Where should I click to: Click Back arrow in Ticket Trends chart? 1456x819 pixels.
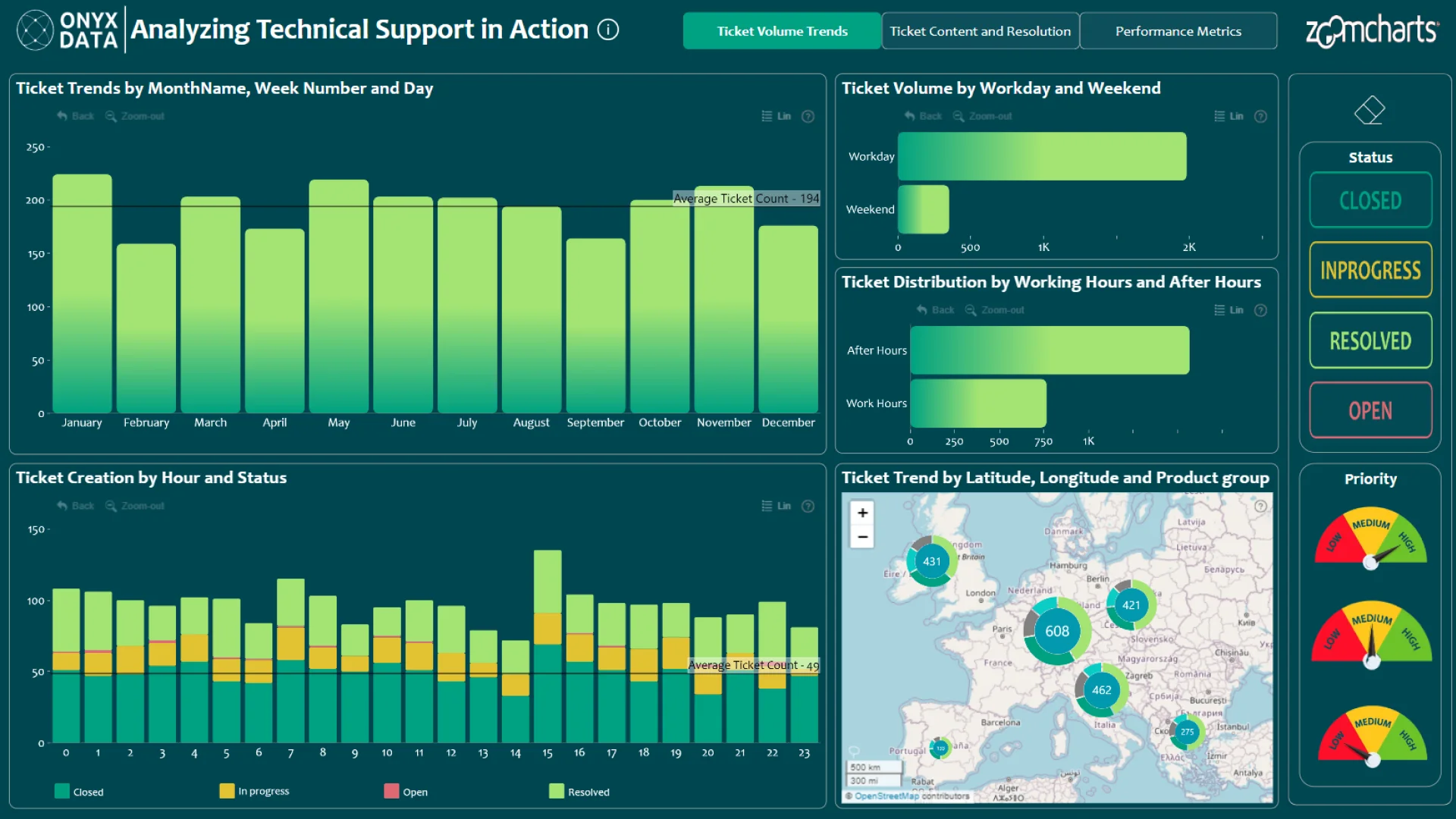pos(75,116)
